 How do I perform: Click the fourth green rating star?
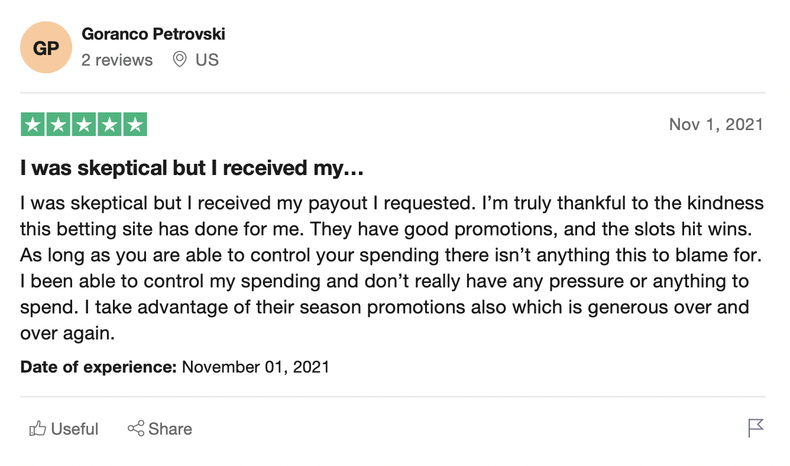point(109,125)
